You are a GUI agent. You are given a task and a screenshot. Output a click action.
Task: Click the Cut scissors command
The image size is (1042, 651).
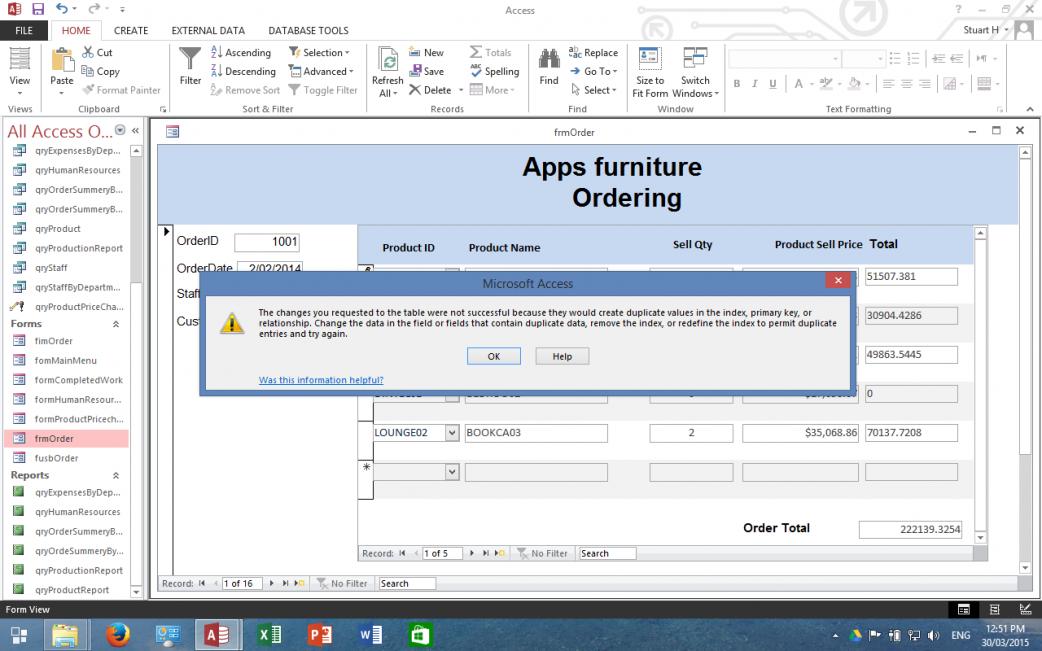[x=97, y=52]
